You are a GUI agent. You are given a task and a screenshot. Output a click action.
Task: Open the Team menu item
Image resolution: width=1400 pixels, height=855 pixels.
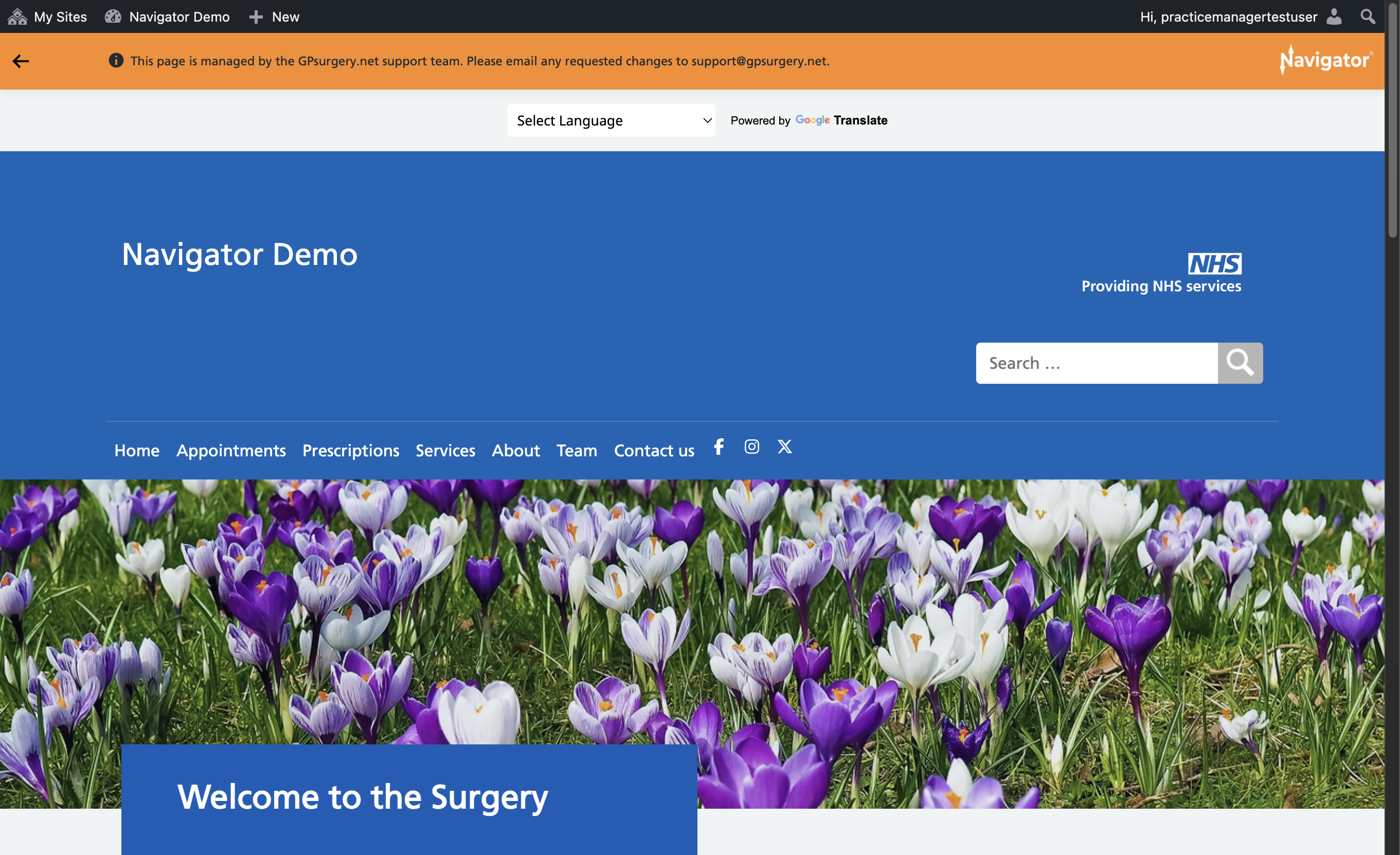[x=577, y=450]
